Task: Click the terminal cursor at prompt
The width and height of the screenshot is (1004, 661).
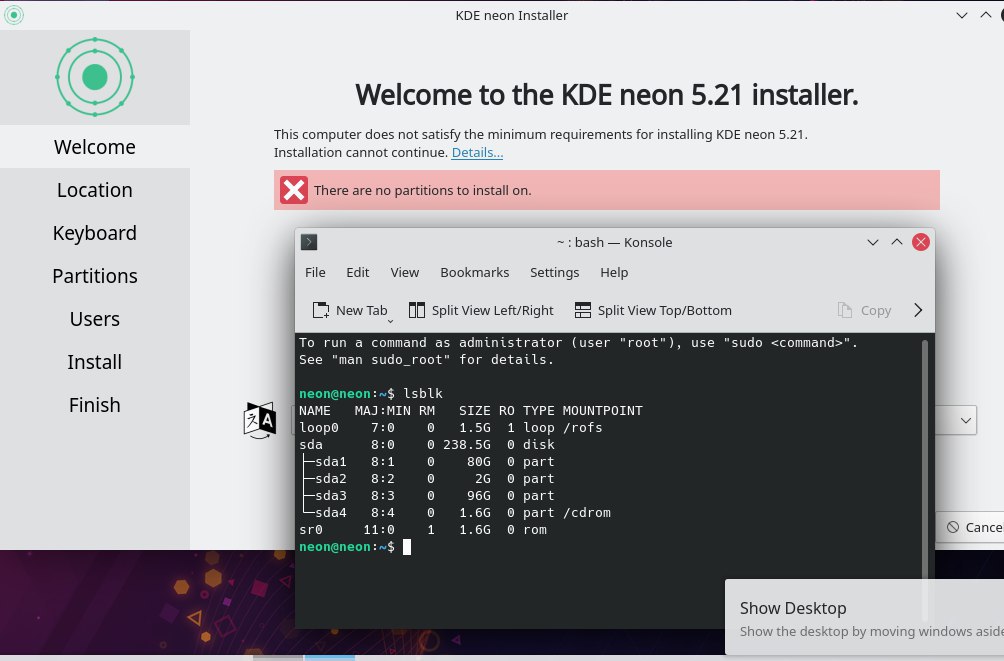Action: 407,546
